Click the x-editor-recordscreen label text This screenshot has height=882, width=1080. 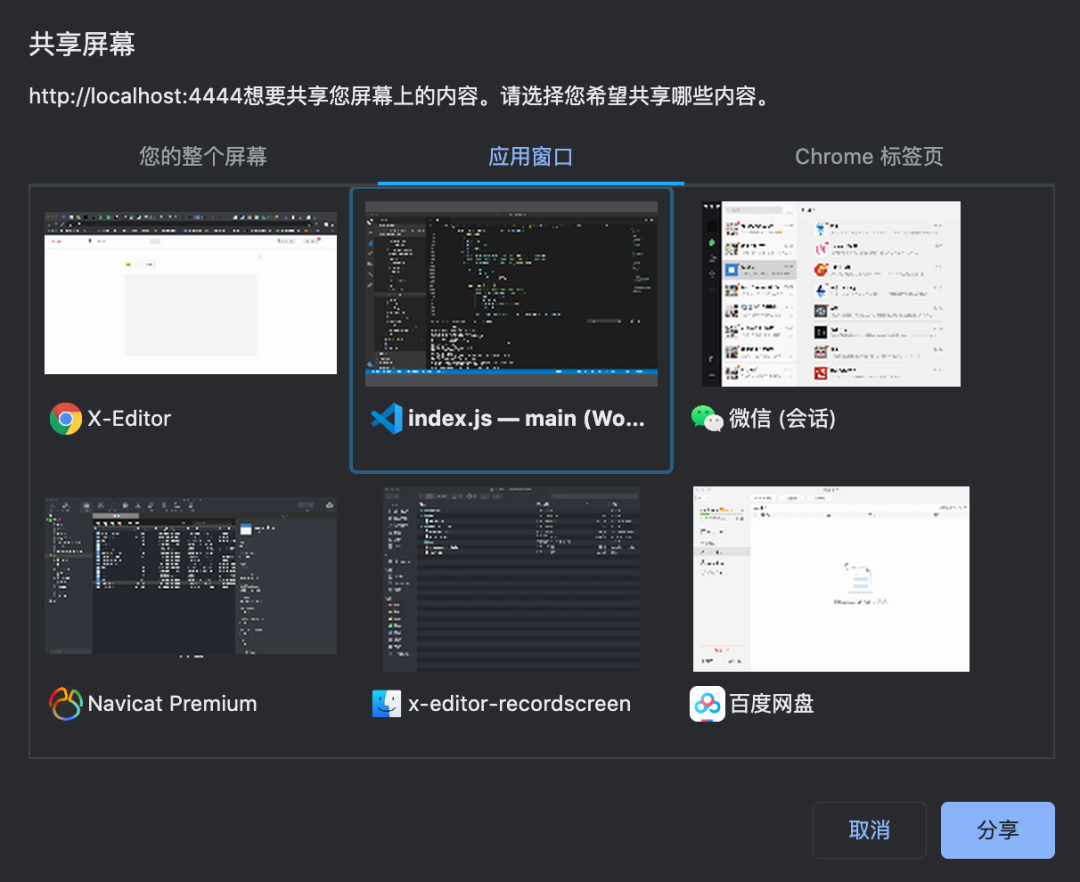[519, 704]
